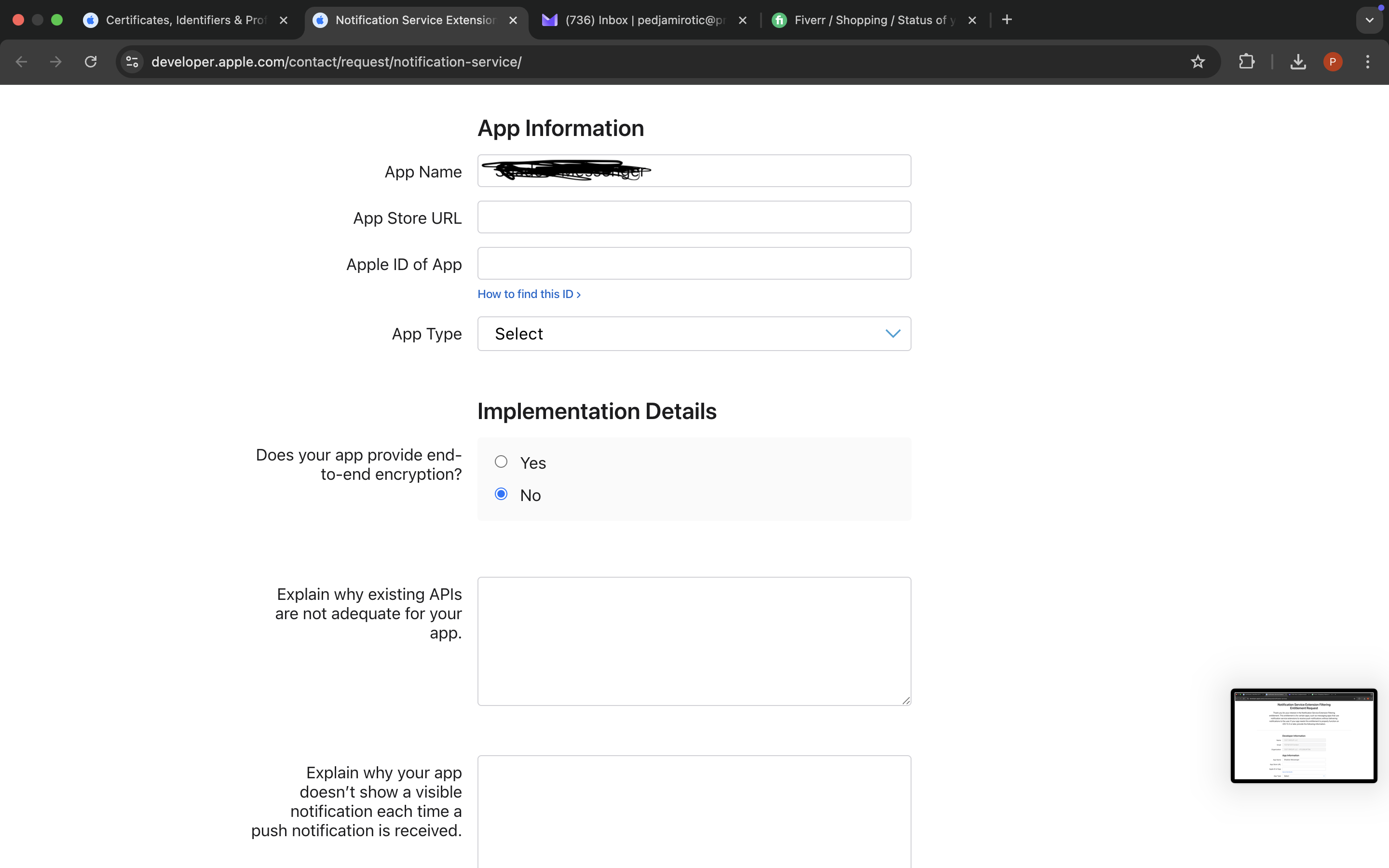Click the browser reload page icon
Image resolution: width=1389 pixels, height=868 pixels.
click(x=91, y=61)
